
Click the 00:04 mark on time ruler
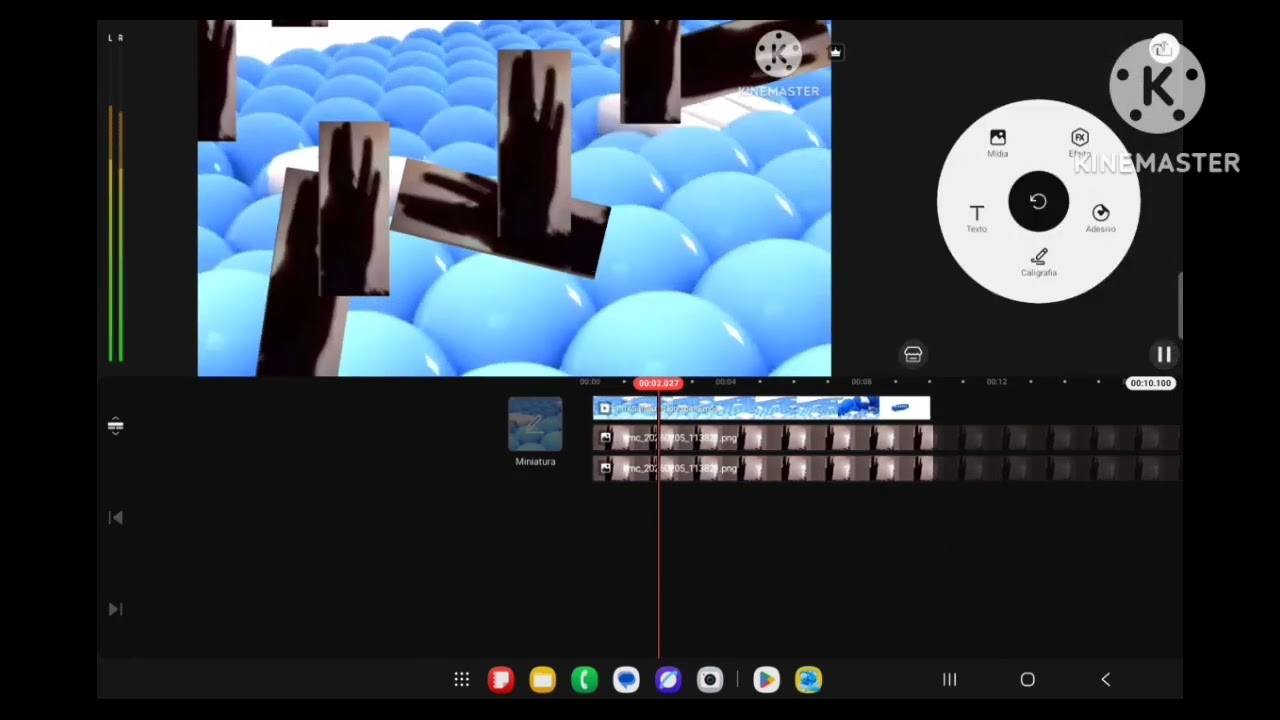pos(725,382)
